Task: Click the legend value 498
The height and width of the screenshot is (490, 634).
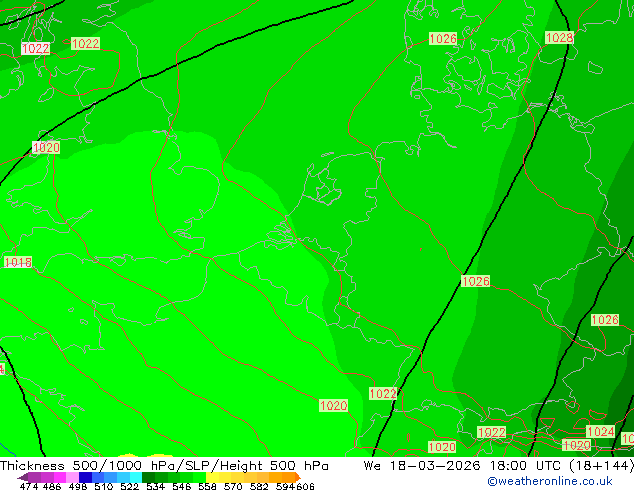Action: pyautogui.click(x=78, y=486)
